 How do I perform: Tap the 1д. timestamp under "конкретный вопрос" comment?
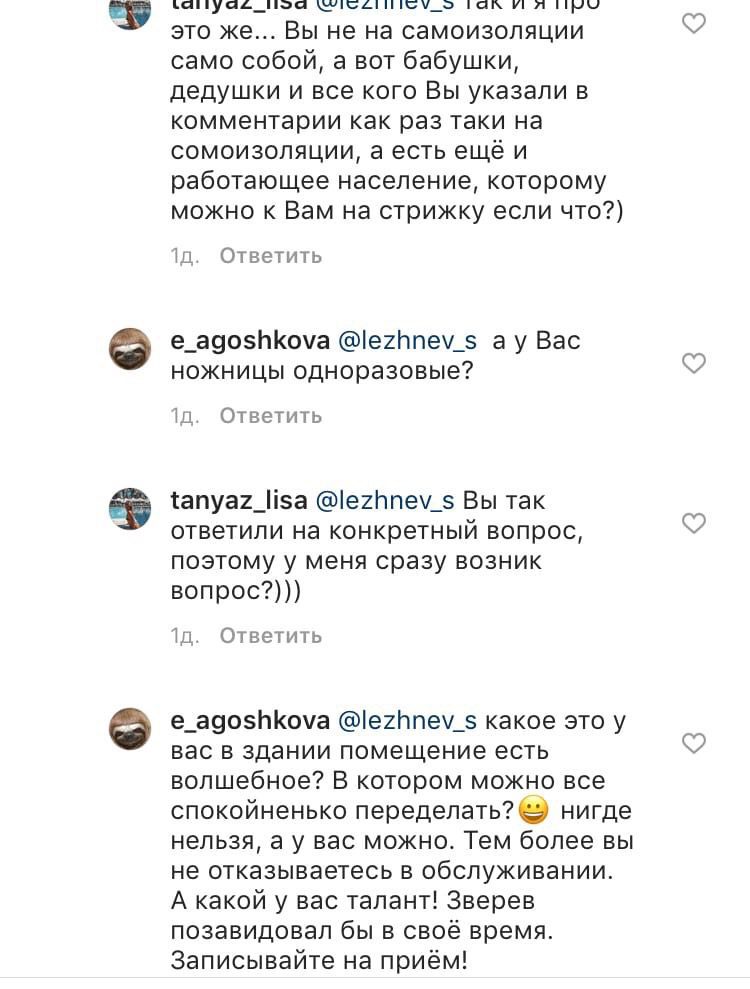tap(185, 635)
